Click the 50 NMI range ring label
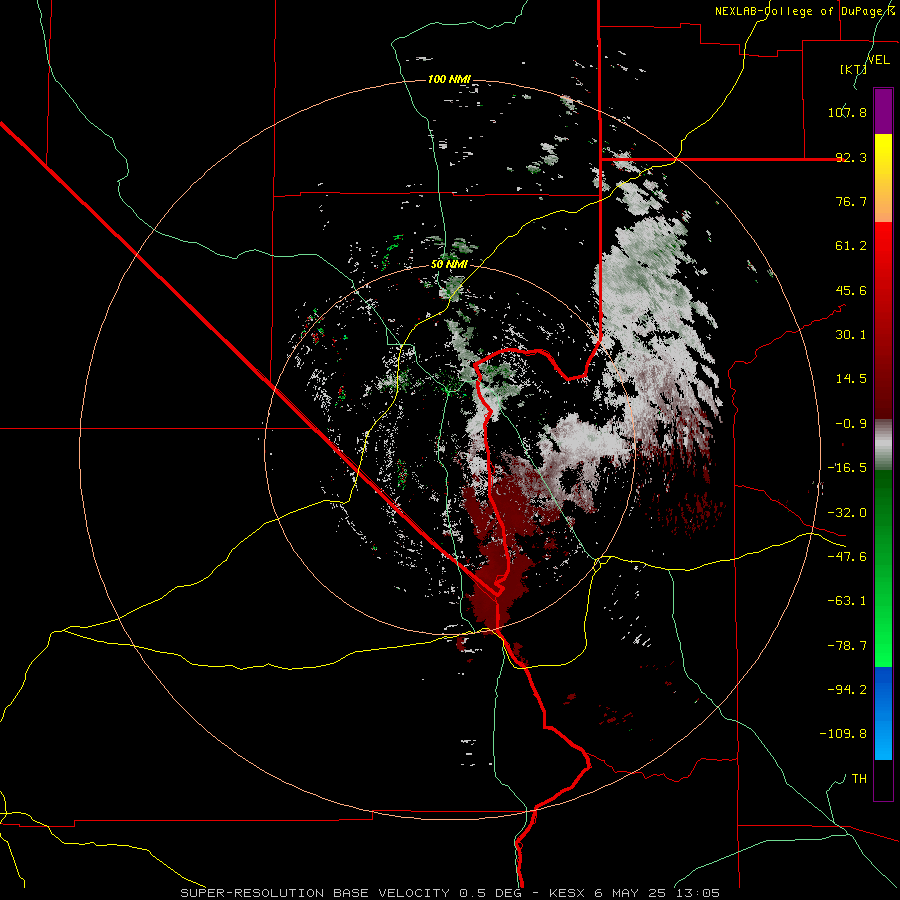 tap(449, 265)
